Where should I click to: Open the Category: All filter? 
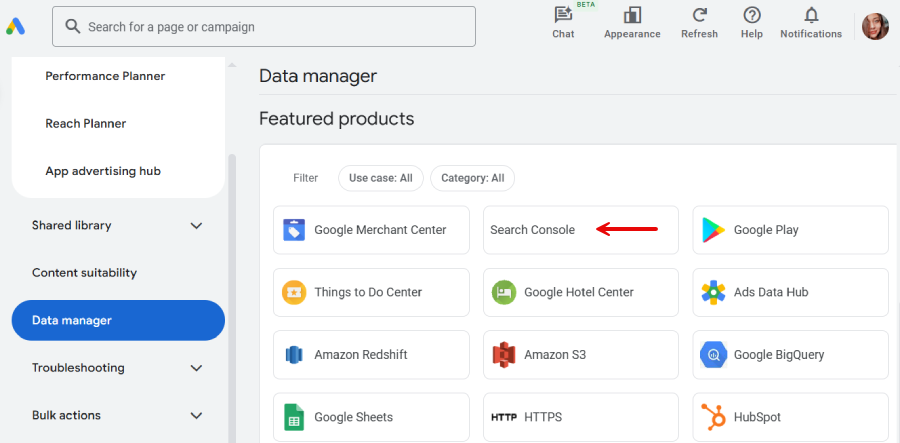[472, 178]
